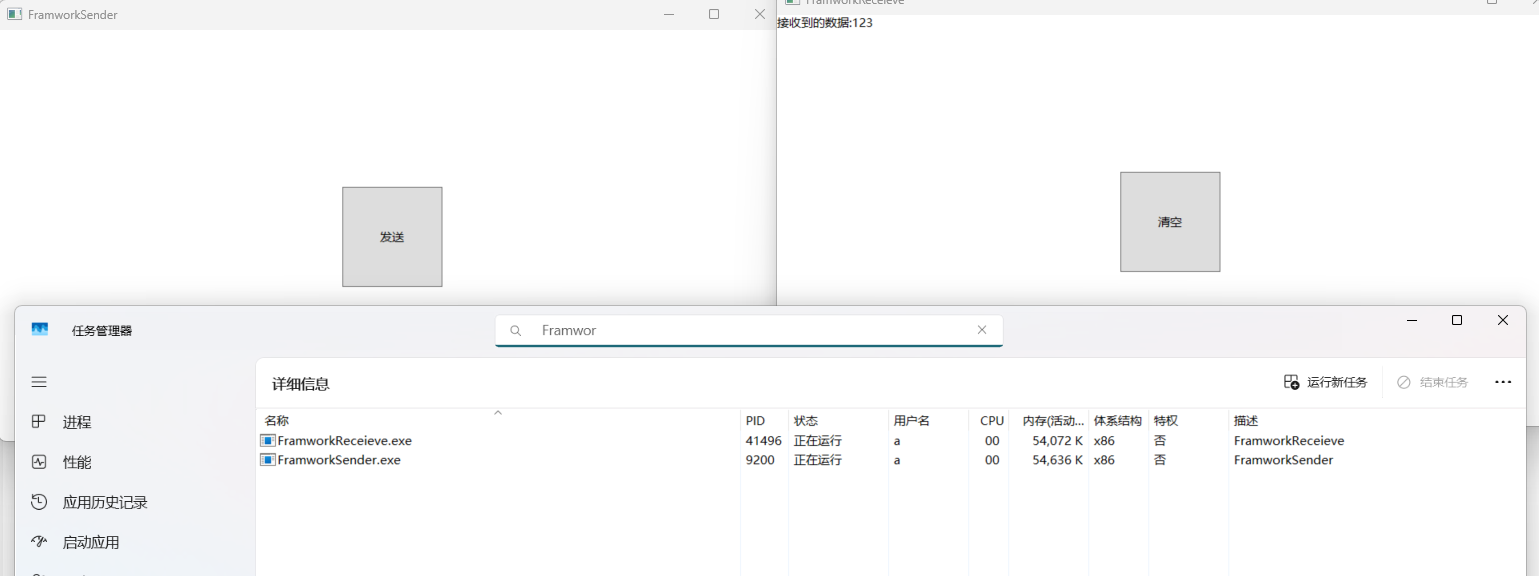This screenshot has width=1539, height=576.
Task: Focus the search field containing "Framwor"
Action: (x=750, y=330)
